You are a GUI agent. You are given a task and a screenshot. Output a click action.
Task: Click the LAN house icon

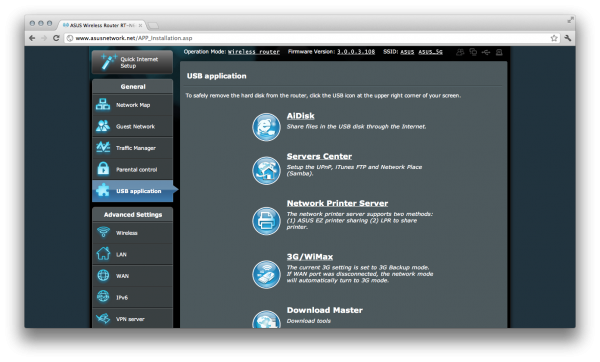[103, 254]
